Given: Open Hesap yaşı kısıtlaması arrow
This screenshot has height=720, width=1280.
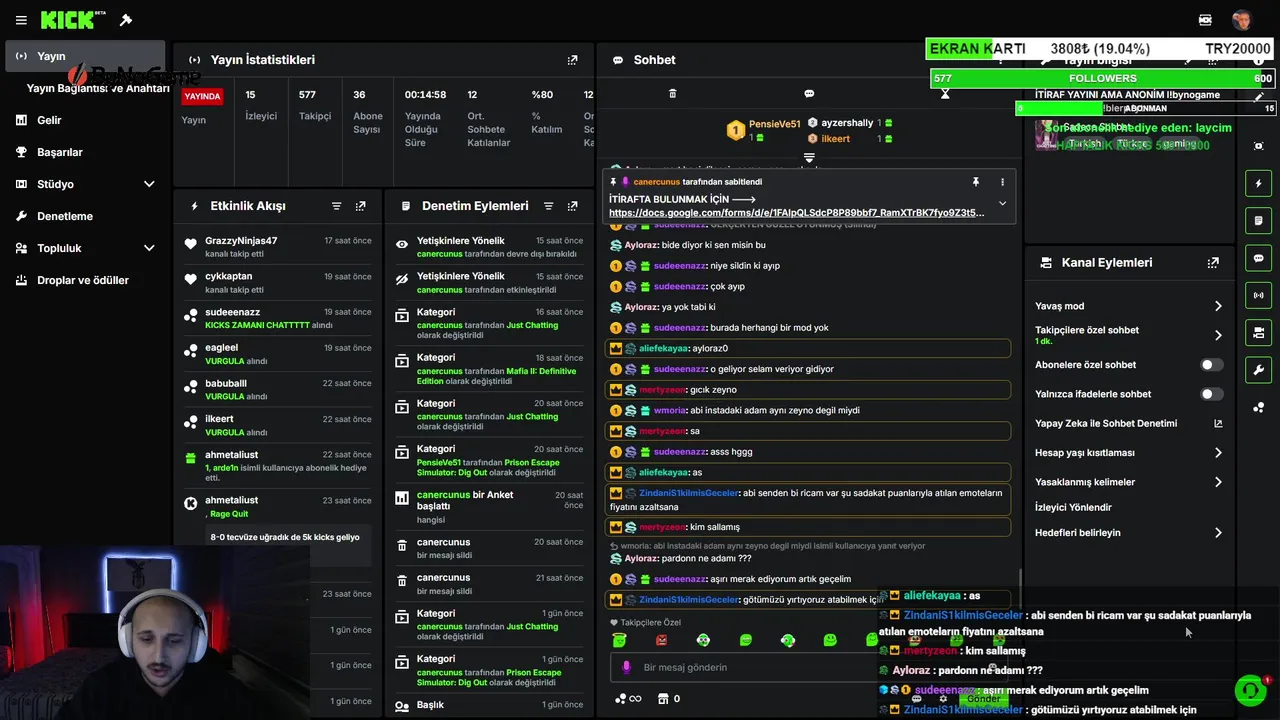Looking at the screenshot, I should pyautogui.click(x=1218, y=453).
